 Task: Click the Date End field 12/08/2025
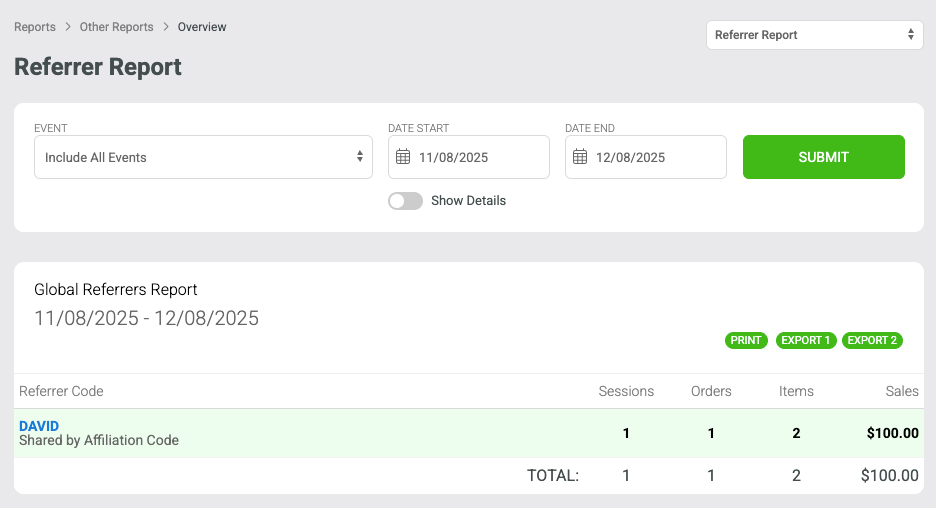[645, 157]
